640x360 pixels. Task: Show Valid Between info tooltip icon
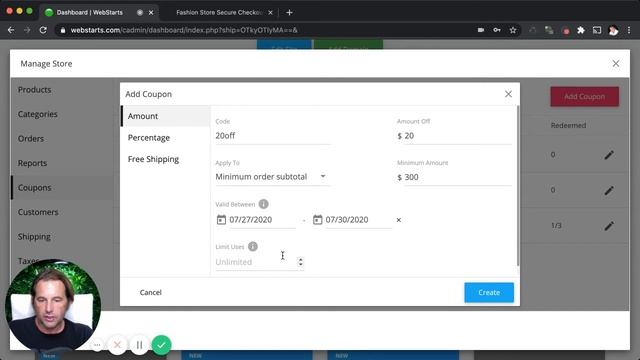(264, 204)
